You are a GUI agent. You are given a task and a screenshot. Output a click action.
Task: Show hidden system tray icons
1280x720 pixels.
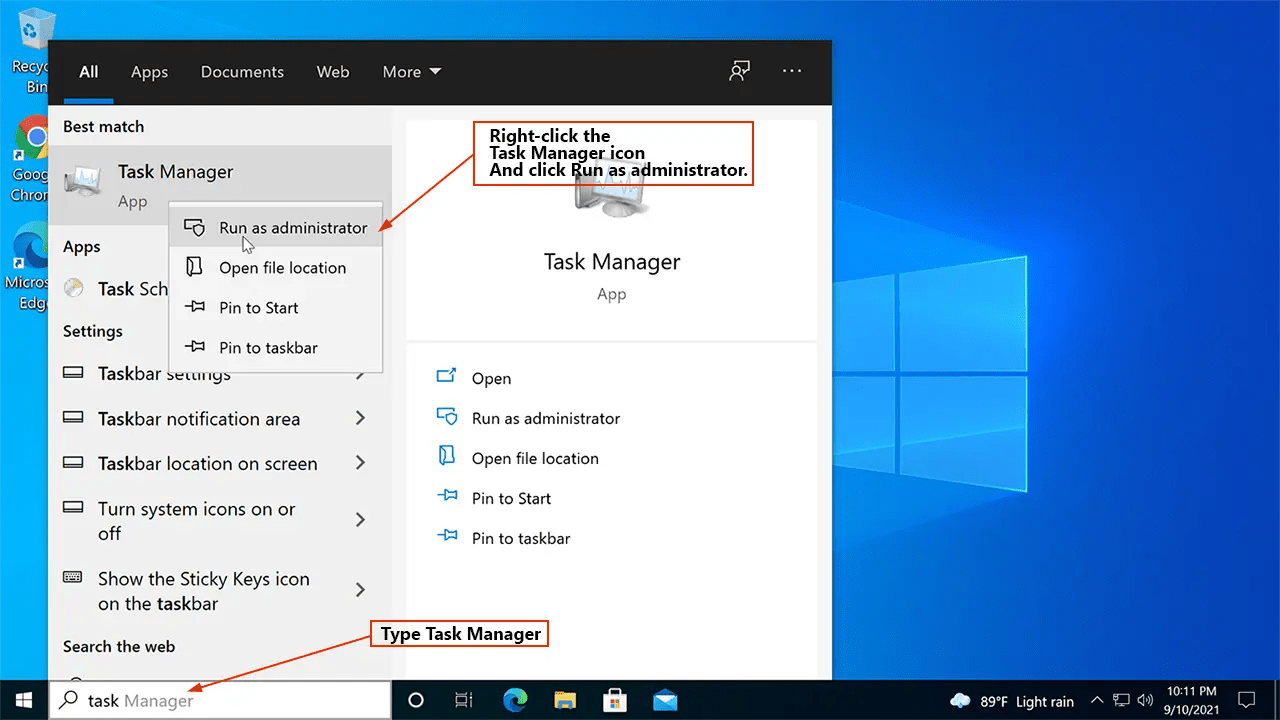click(x=1097, y=700)
